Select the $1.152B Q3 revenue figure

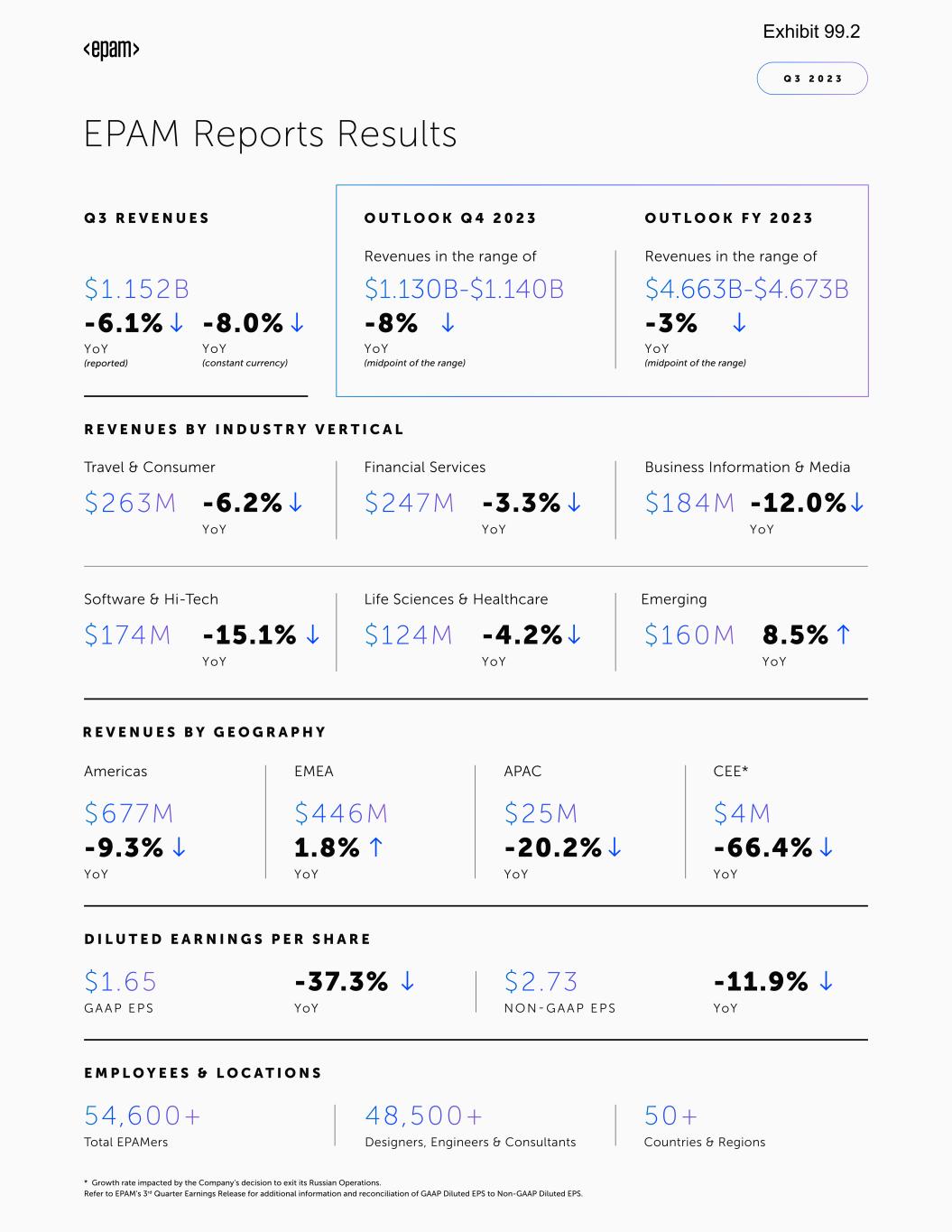pyautogui.click(x=136, y=289)
